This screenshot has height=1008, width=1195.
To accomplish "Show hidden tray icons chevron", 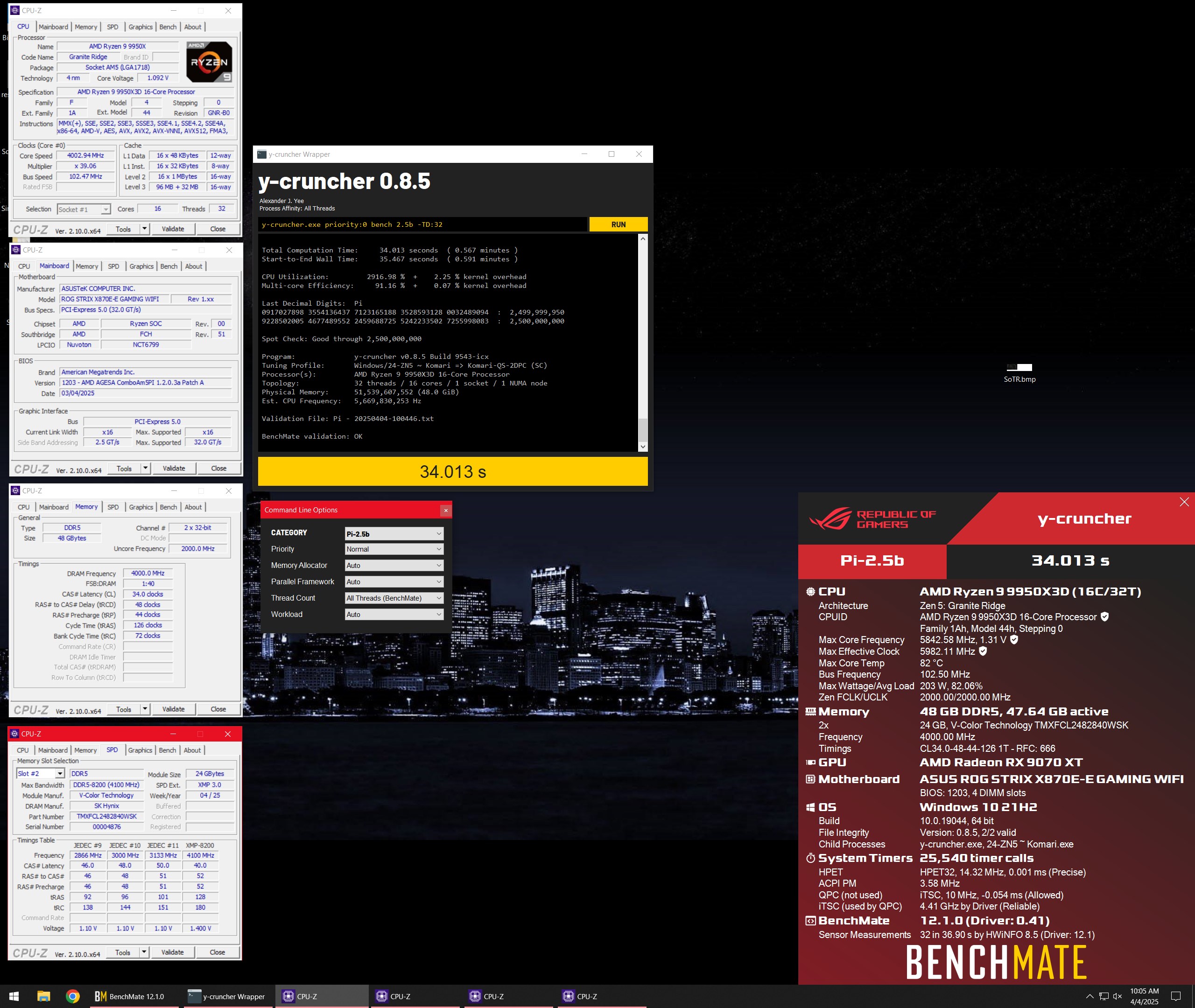I will tap(1090, 997).
